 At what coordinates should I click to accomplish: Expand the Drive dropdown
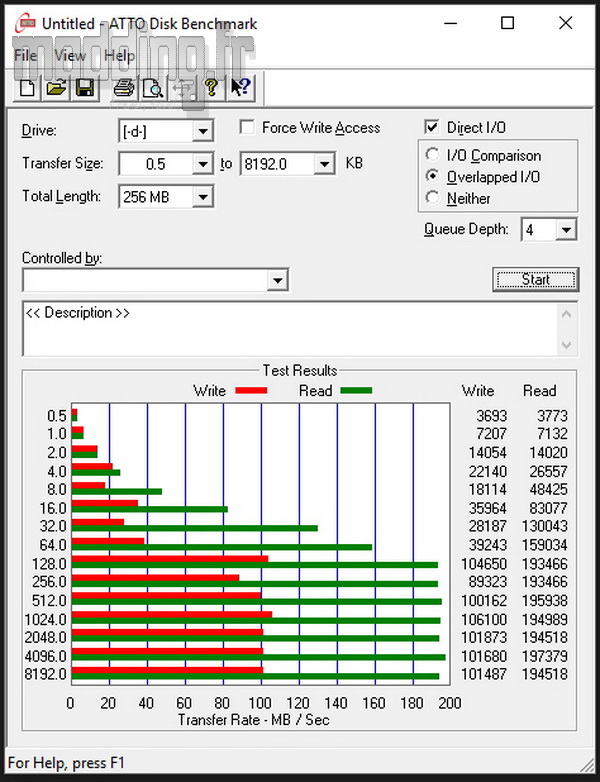203,132
